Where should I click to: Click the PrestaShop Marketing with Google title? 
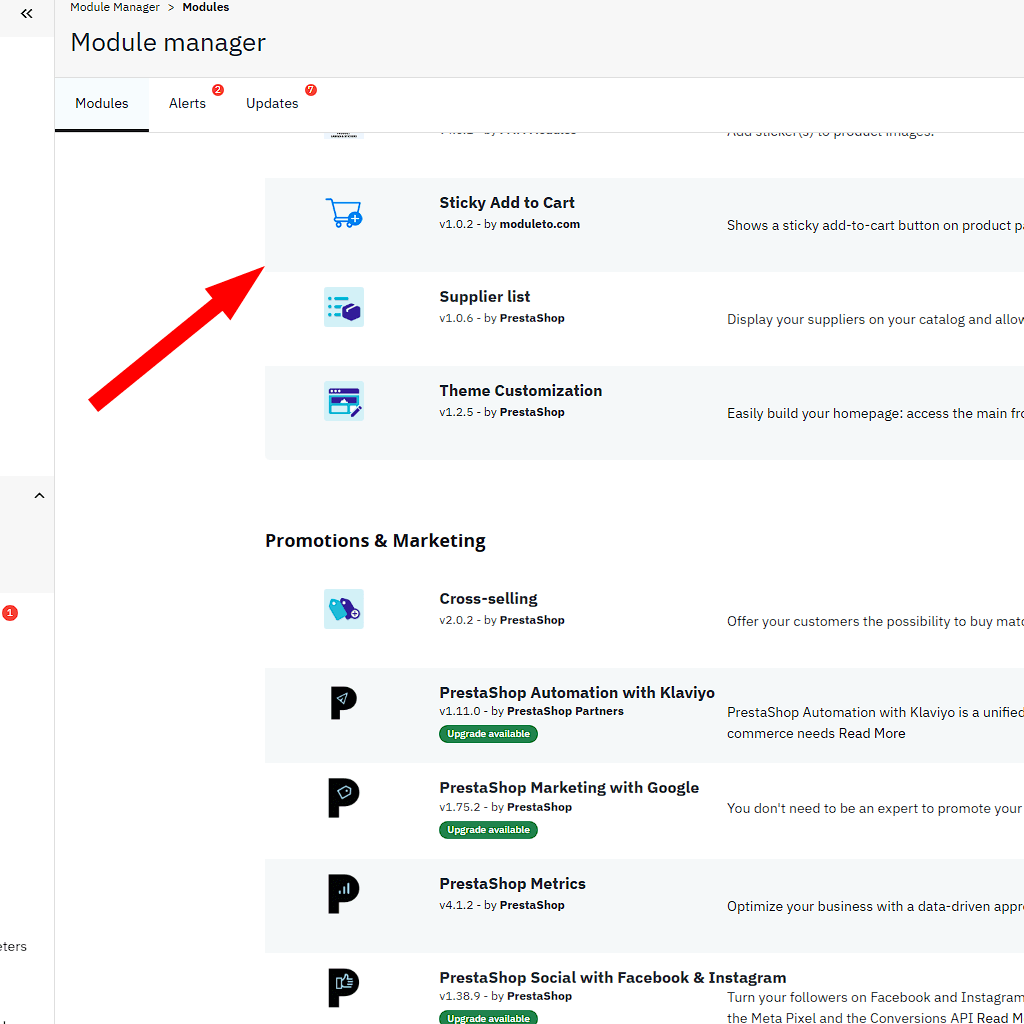click(569, 788)
